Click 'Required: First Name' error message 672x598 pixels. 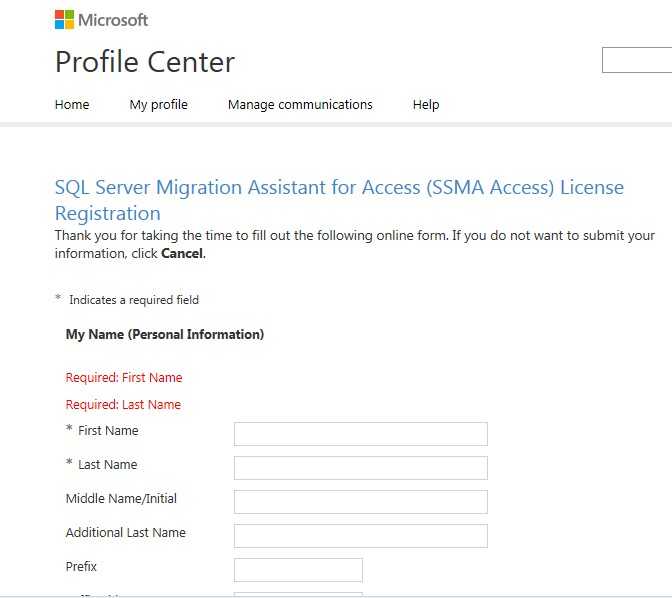point(124,378)
